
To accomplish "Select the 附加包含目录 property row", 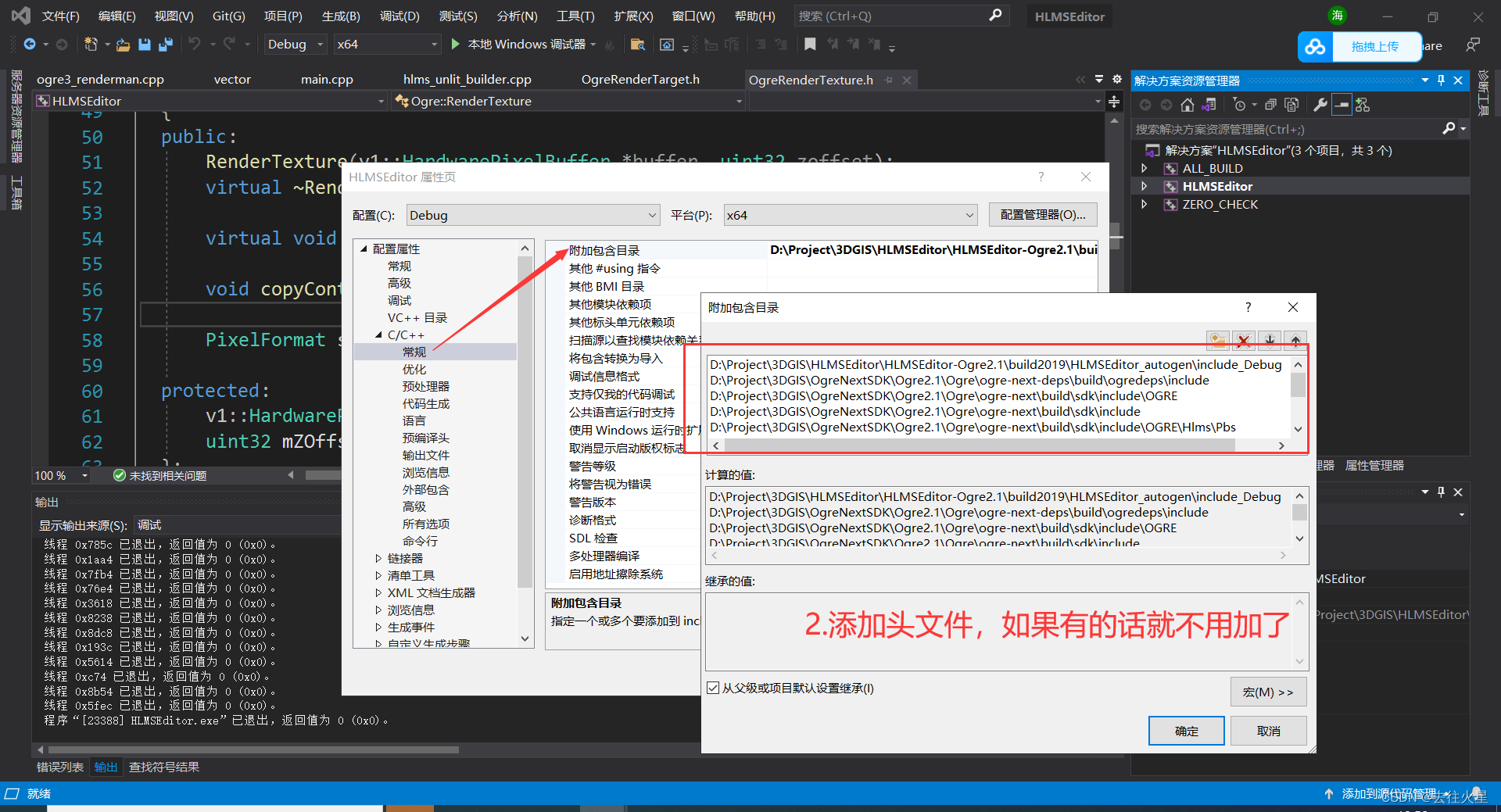I will coord(822,250).
